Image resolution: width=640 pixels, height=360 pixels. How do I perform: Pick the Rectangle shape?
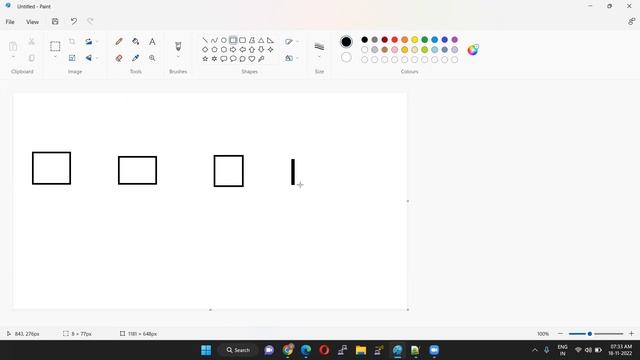(233, 40)
